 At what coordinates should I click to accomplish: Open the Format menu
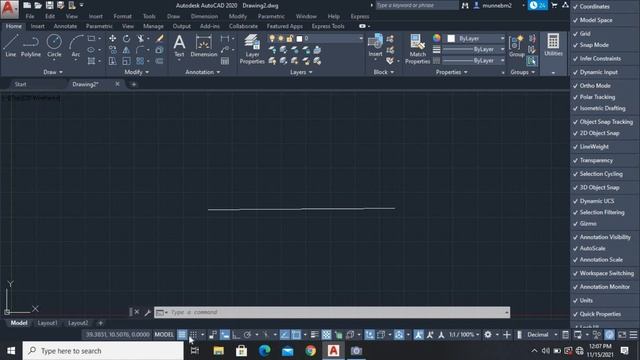click(x=122, y=16)
